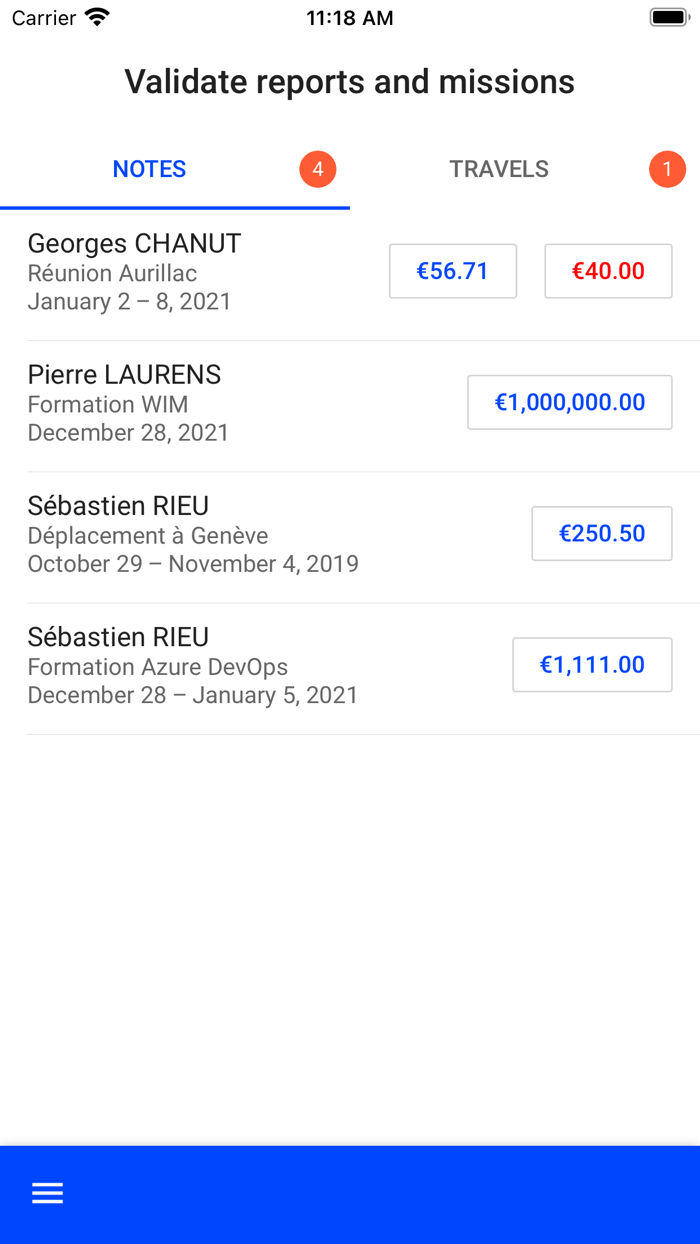Tap the battery status icon

pyautogui.click(x=669, y=17)
